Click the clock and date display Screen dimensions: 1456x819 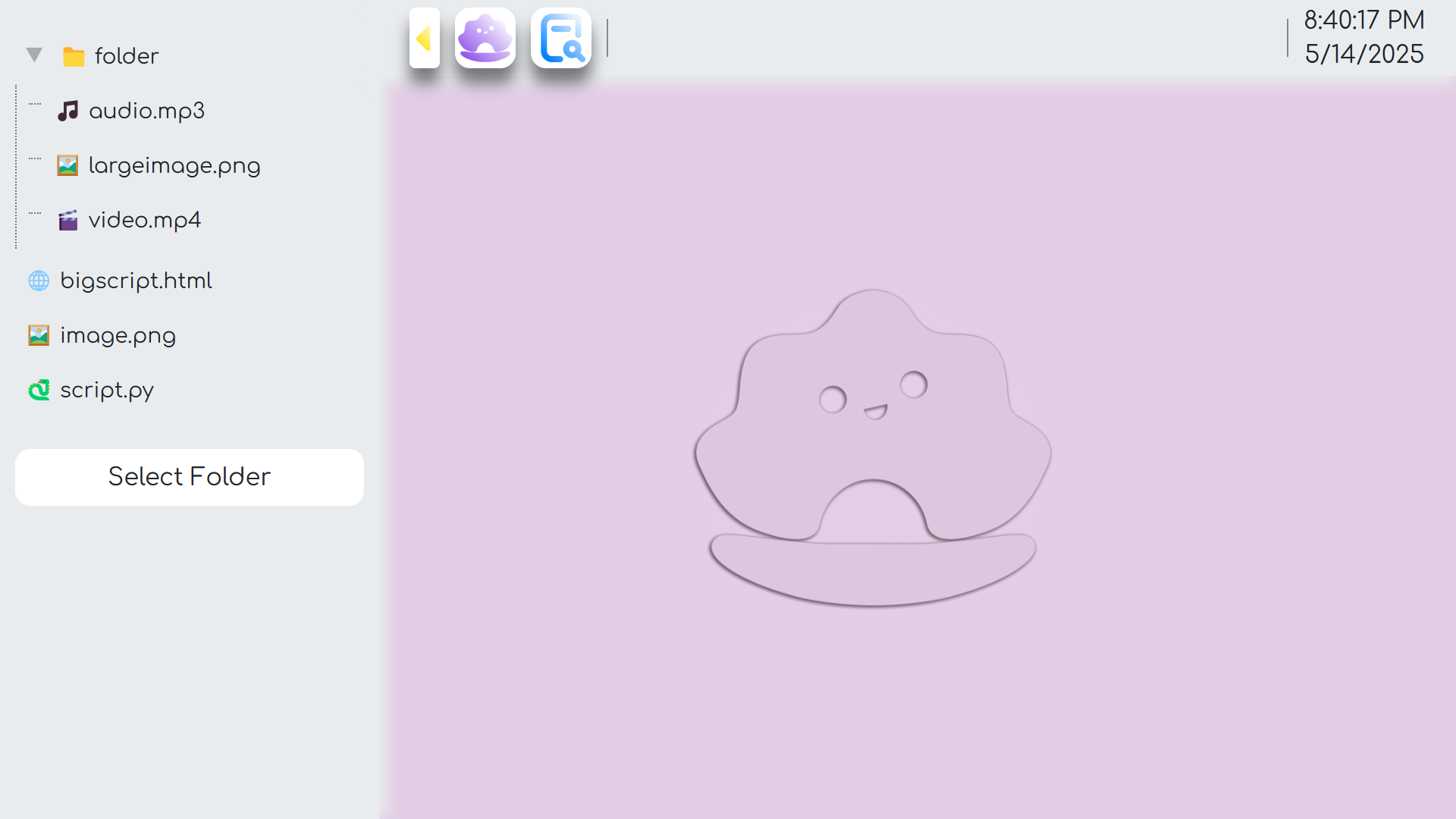(1363, 36)
